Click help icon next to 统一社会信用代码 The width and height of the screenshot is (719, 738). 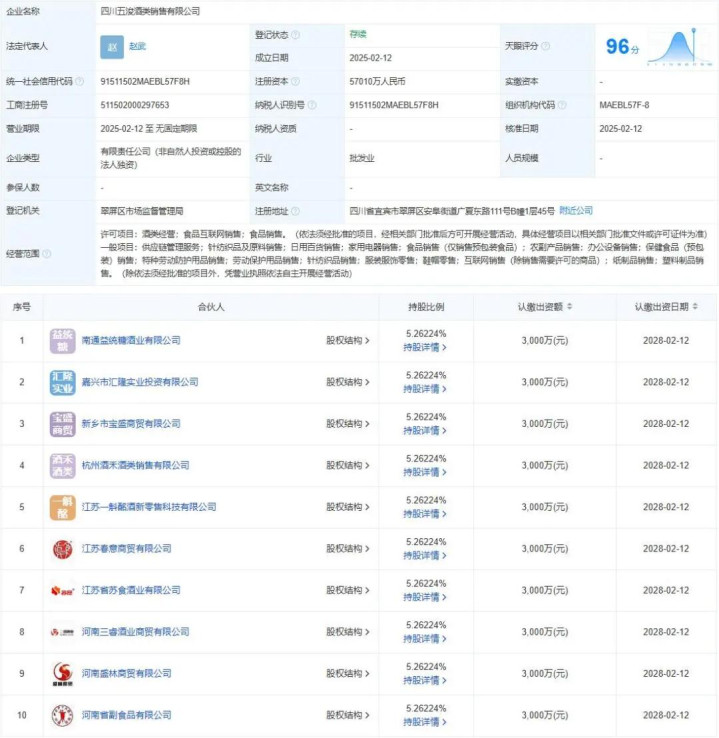click(x=80, y=81)
